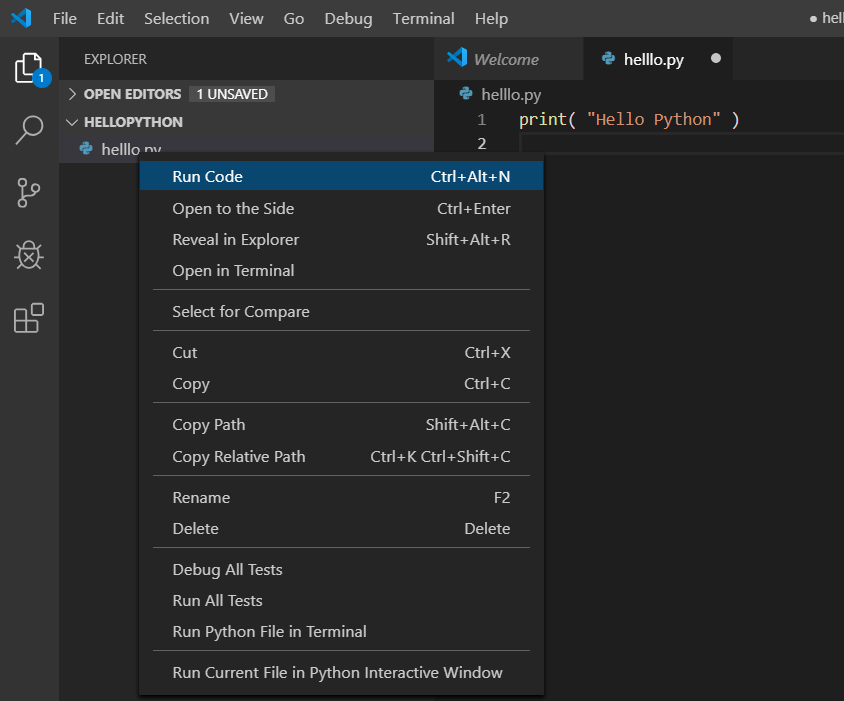This screenshot has width=844, height=701.
Task: Open the Edit menu
Action: click(x=110, y=18)
